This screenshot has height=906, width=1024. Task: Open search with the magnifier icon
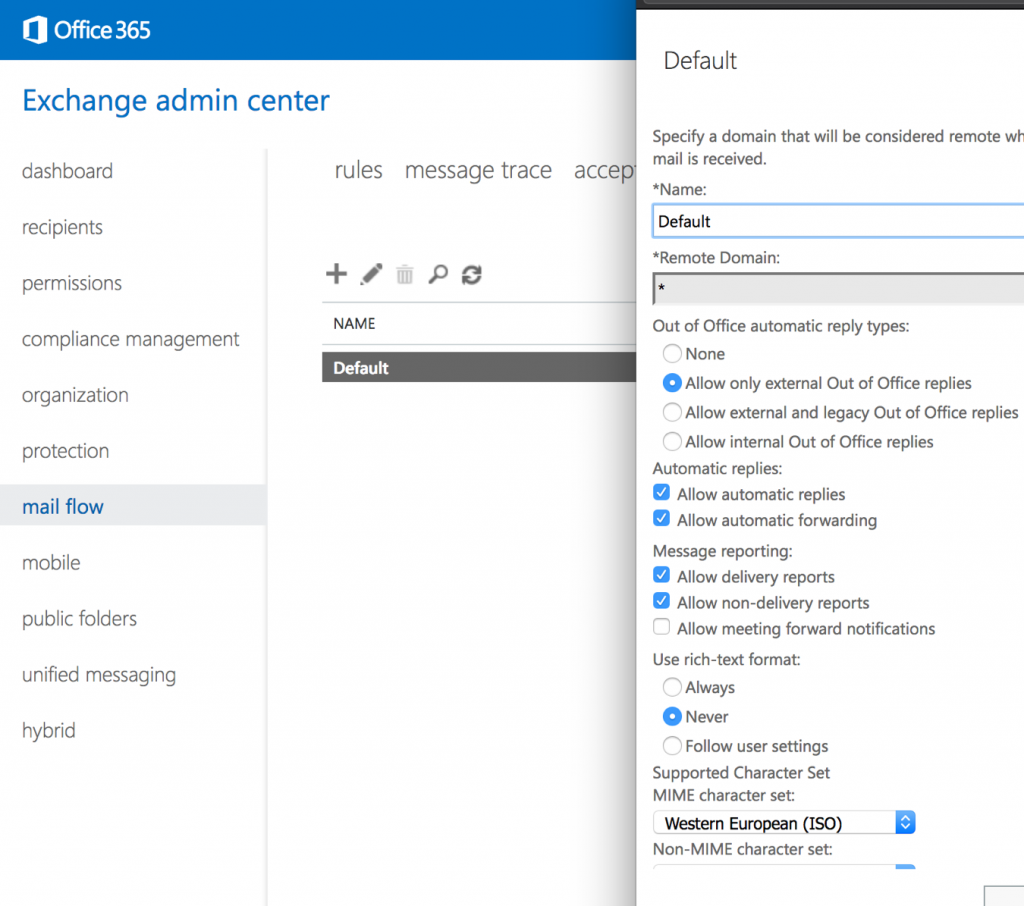438,274
